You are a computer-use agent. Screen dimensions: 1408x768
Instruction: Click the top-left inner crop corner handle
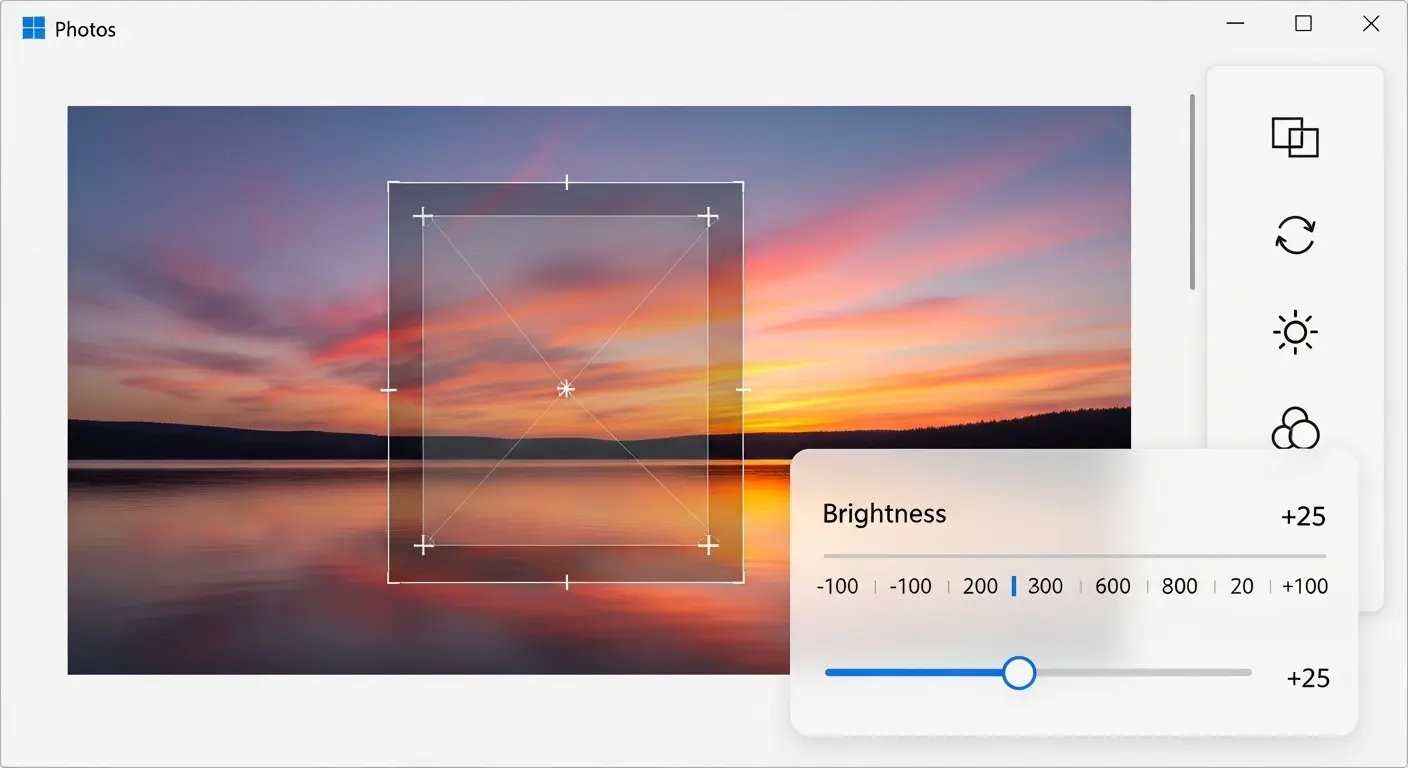[x=423, y=216]
